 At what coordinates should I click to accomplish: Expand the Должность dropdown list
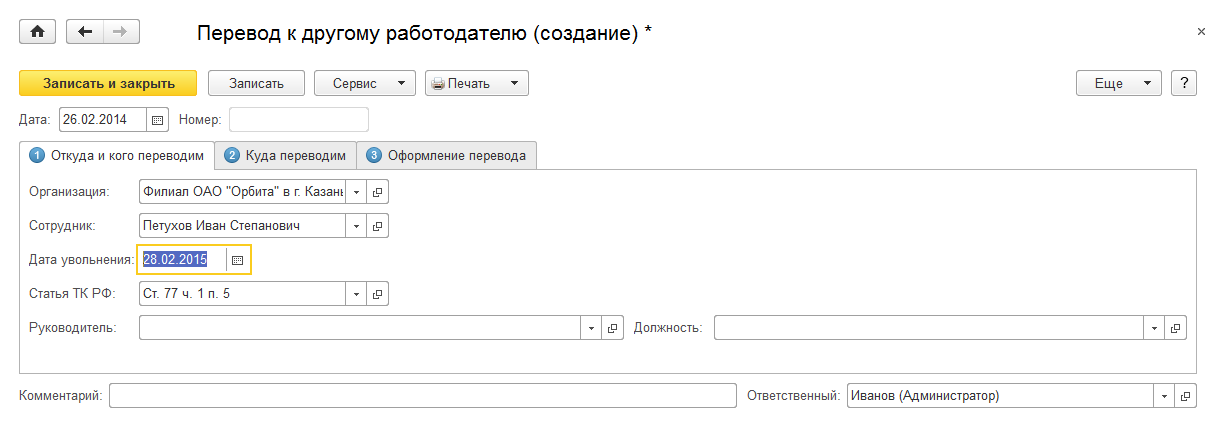point(1155,328)
